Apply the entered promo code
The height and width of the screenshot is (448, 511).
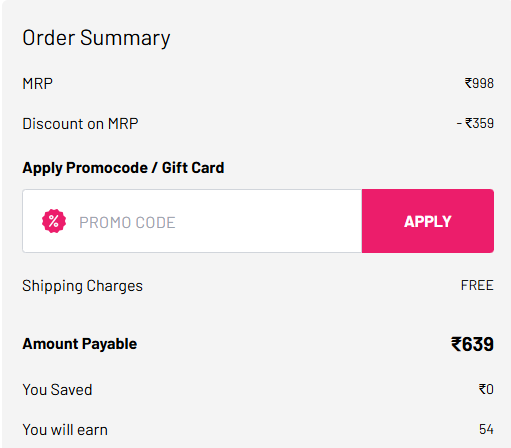point(428,221)
